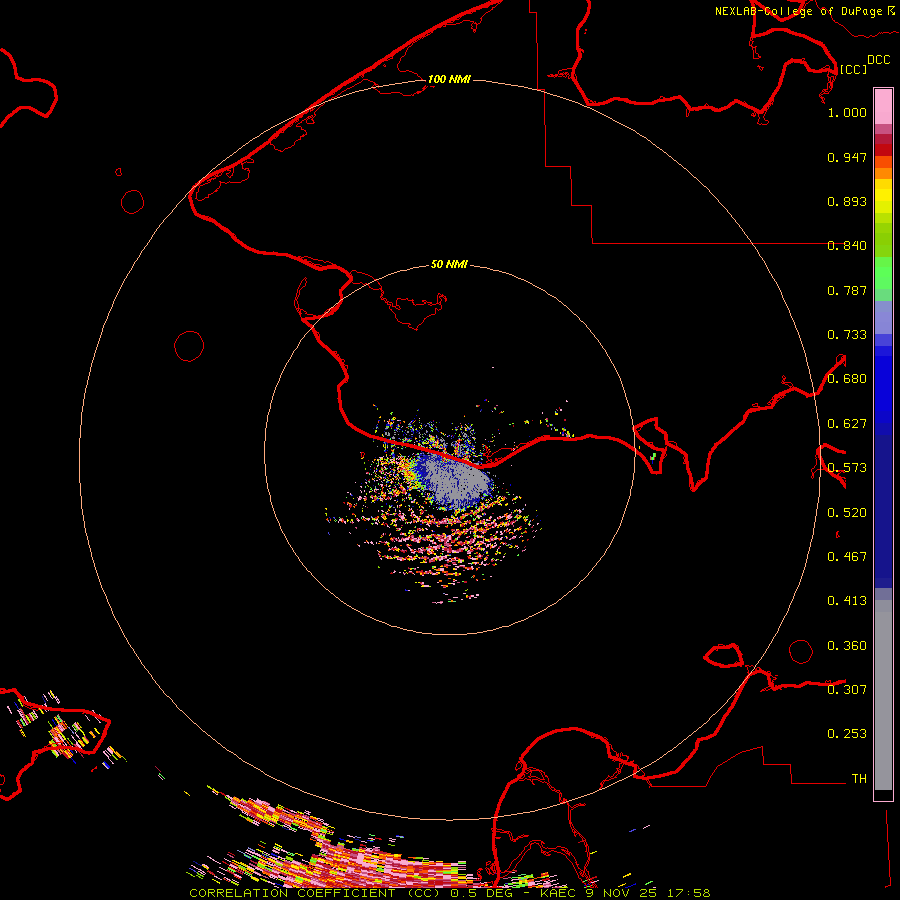Click the 0.893 color scale value

coord(847,201)
